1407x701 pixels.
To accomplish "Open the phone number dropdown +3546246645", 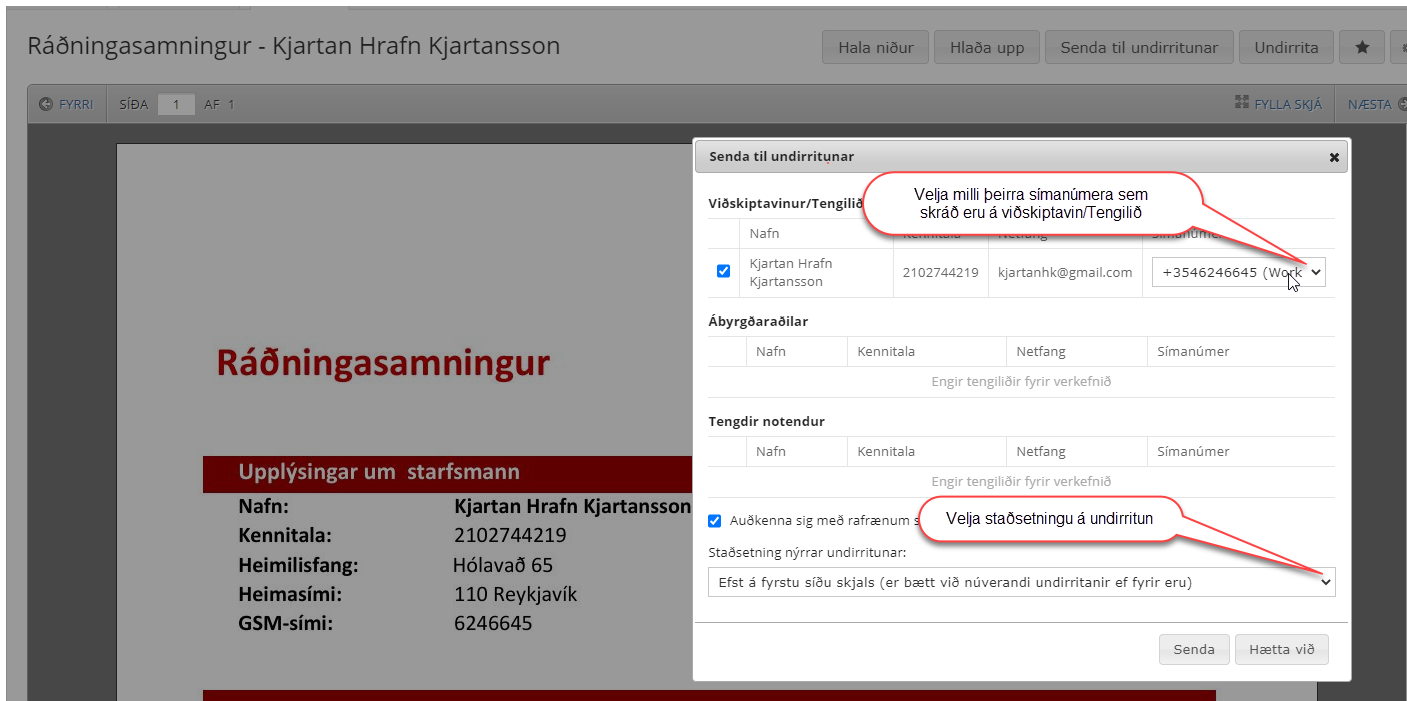I will (1238, 273).
